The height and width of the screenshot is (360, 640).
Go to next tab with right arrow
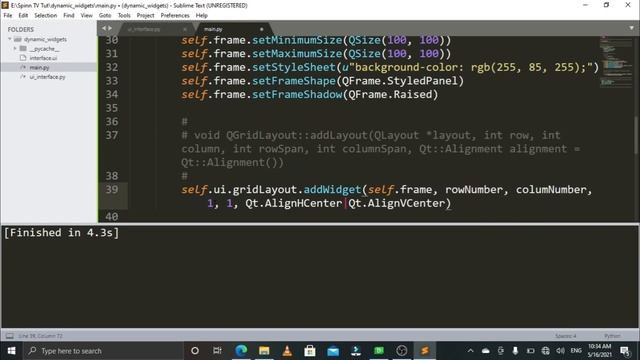click(110, 28)
